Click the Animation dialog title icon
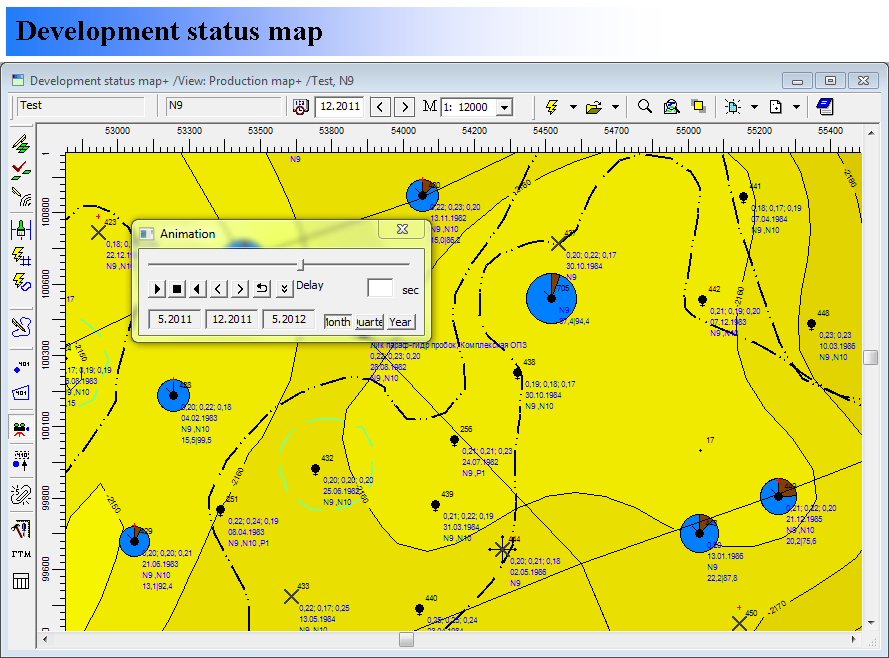Image resolution: width=889 pixels, height=658 pixels. click(x=146, y=234)
